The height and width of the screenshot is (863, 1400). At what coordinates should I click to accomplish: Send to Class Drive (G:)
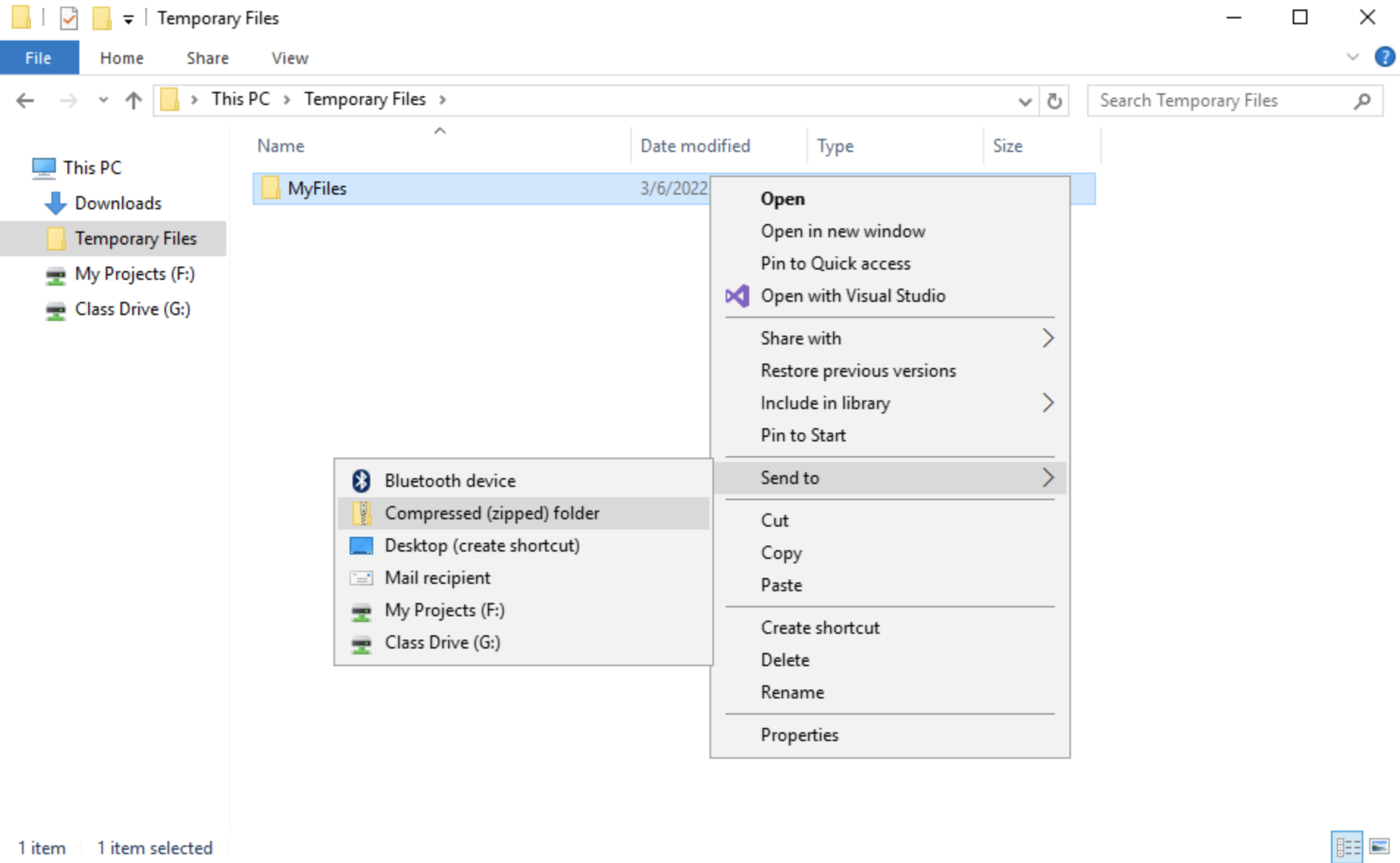click(442, 643)
